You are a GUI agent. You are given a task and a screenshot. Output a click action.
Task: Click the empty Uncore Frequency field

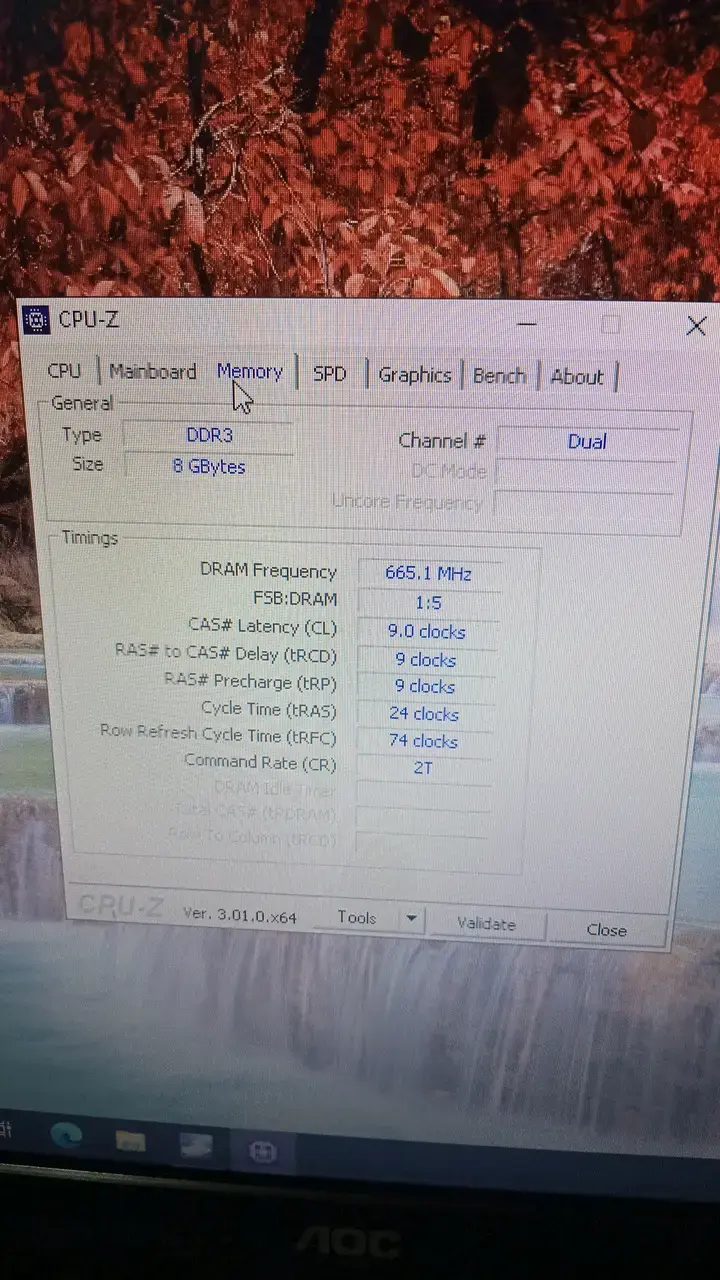point(585,503)
